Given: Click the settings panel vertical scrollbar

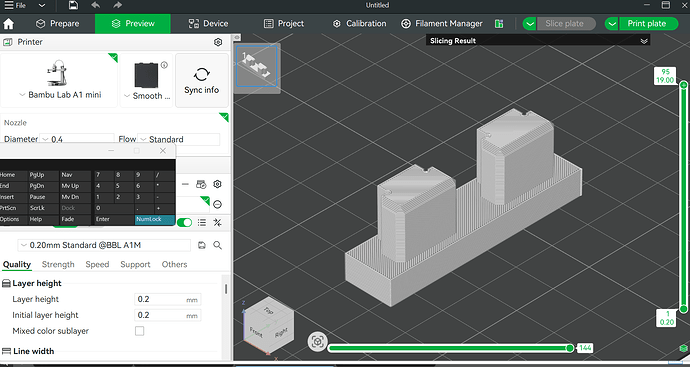Looking at the screenshot, I should click(226, 289).
